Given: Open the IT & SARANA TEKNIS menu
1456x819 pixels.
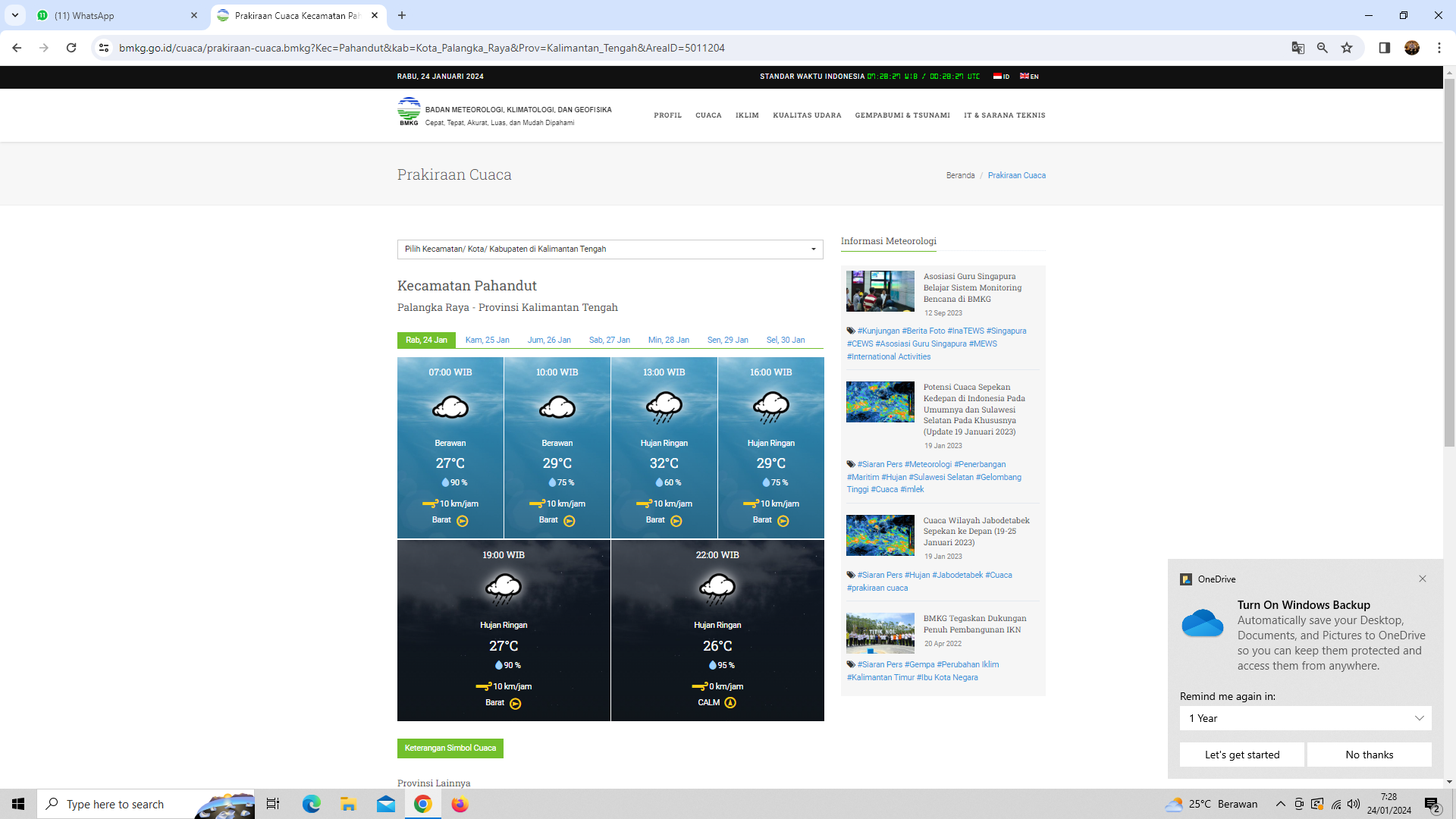Looking at the screenshot, I should [x=1004, y=115].
